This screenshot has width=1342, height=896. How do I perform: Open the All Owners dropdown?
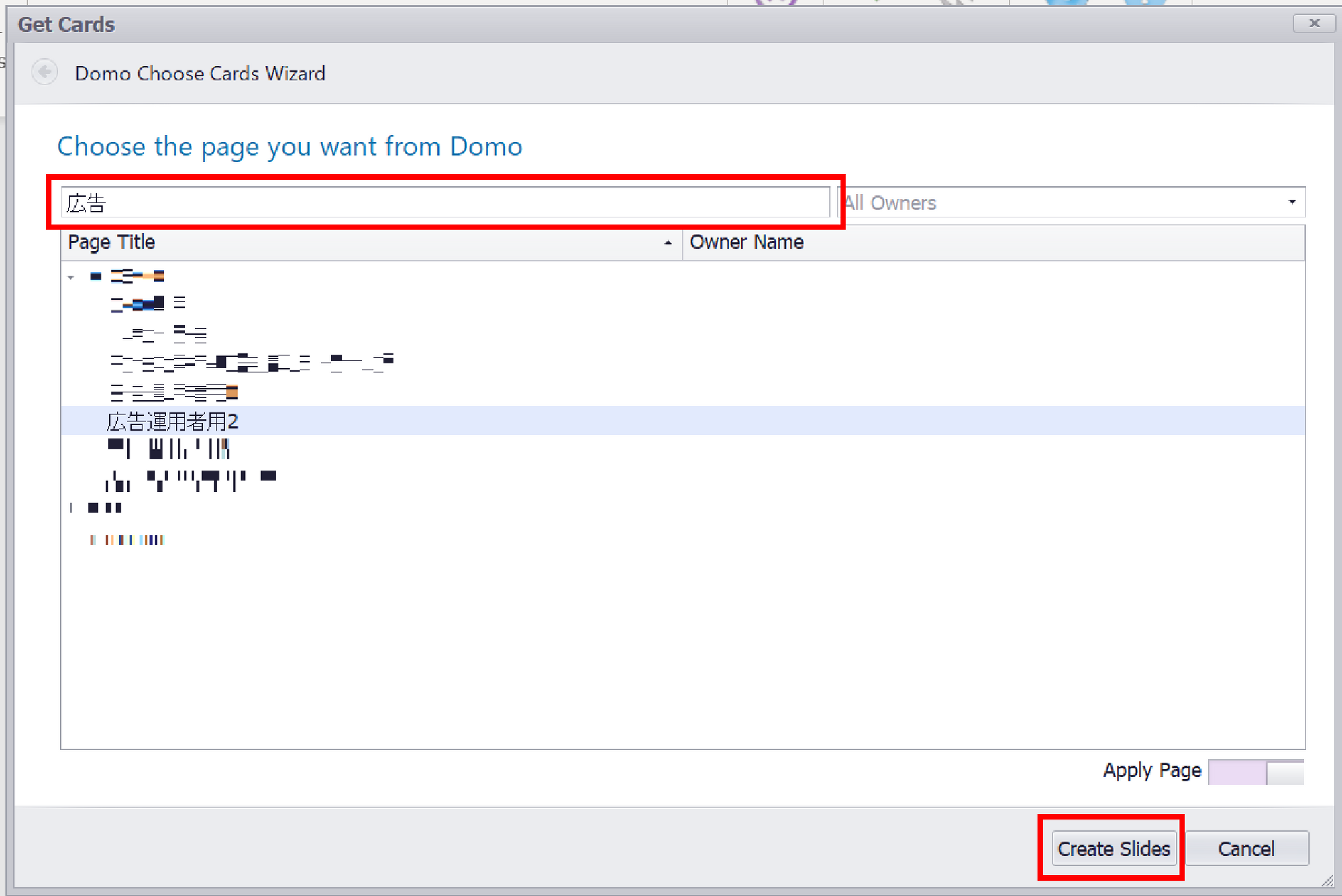coord(1072,203)
